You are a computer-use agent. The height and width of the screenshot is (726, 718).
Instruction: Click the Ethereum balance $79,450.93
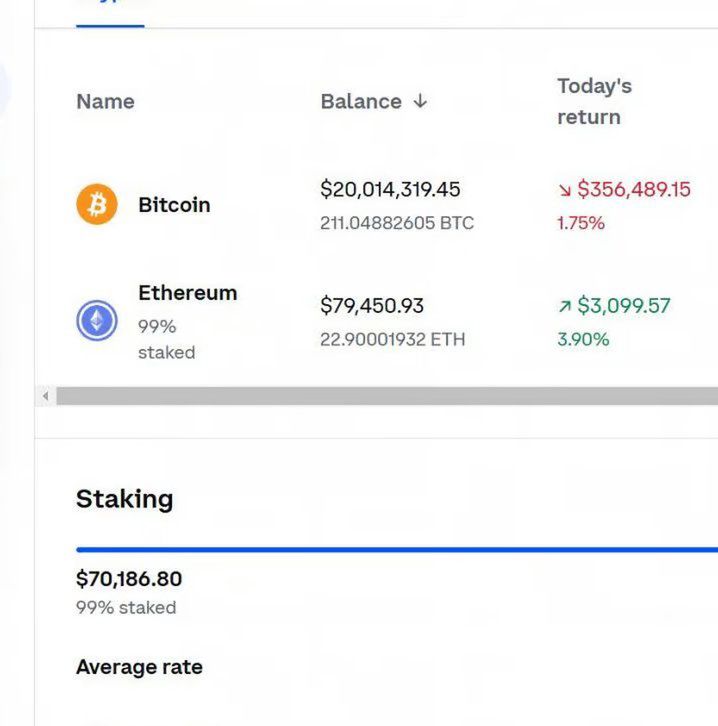tap(372, 306)
